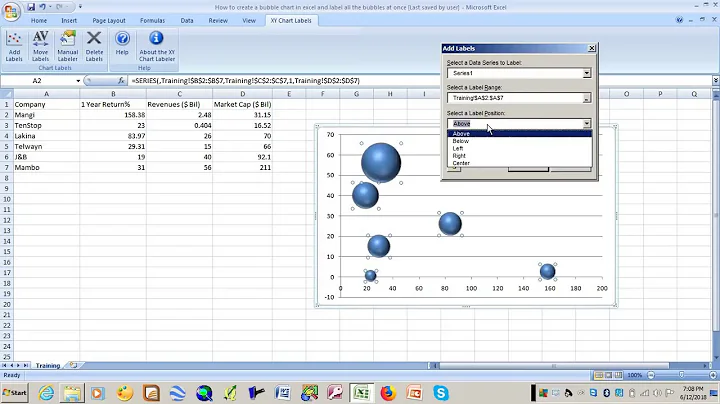Close the Add Labels dialog
This screenshot has width=720, height=404.
[591, 48]
